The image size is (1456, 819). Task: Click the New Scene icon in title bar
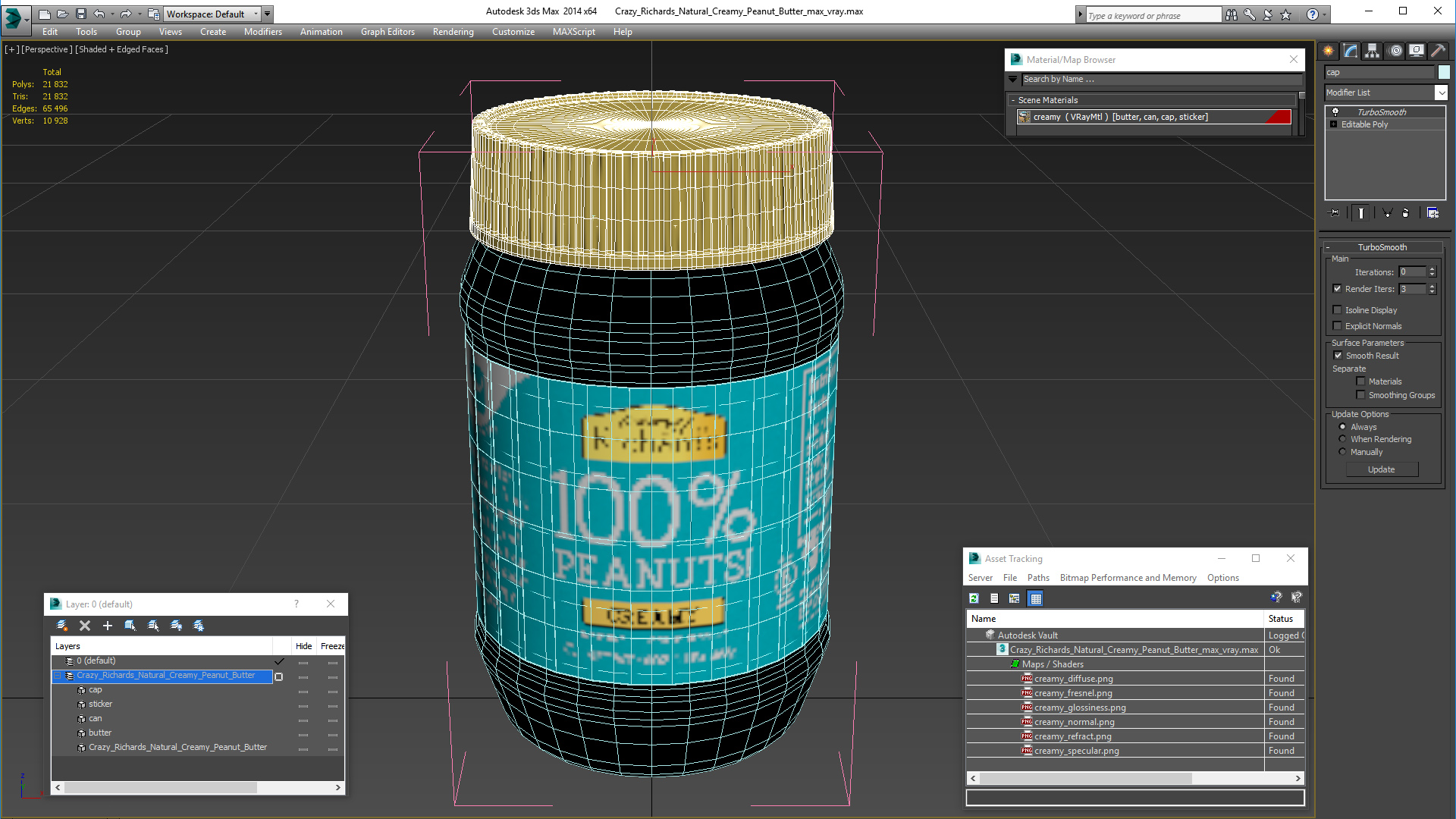[45, 14]
